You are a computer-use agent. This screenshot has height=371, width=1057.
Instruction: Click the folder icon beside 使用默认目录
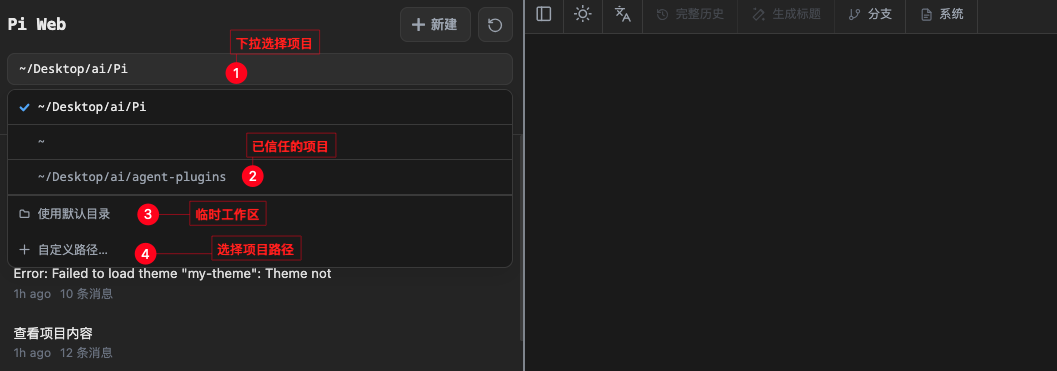click(x=24, y=214)
